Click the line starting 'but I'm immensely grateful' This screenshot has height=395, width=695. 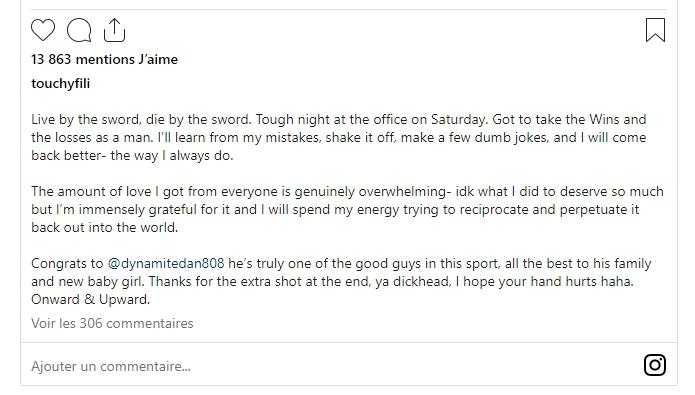point(335,210)
